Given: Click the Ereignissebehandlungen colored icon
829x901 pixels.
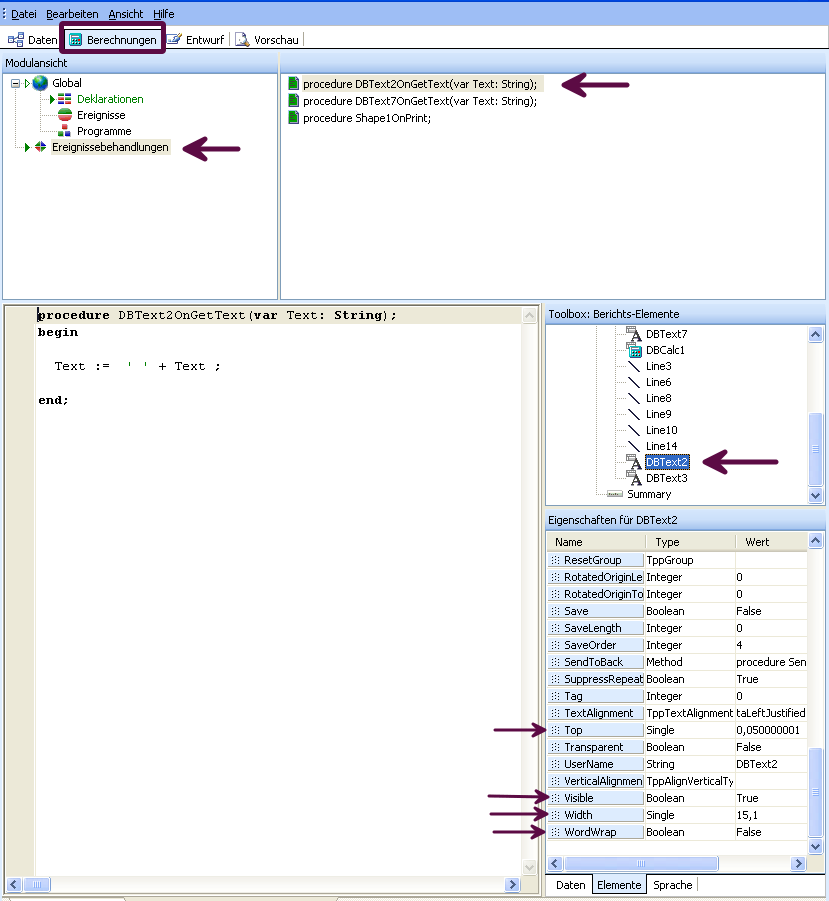Looking at the screenshot, I should tap(40, 147).
